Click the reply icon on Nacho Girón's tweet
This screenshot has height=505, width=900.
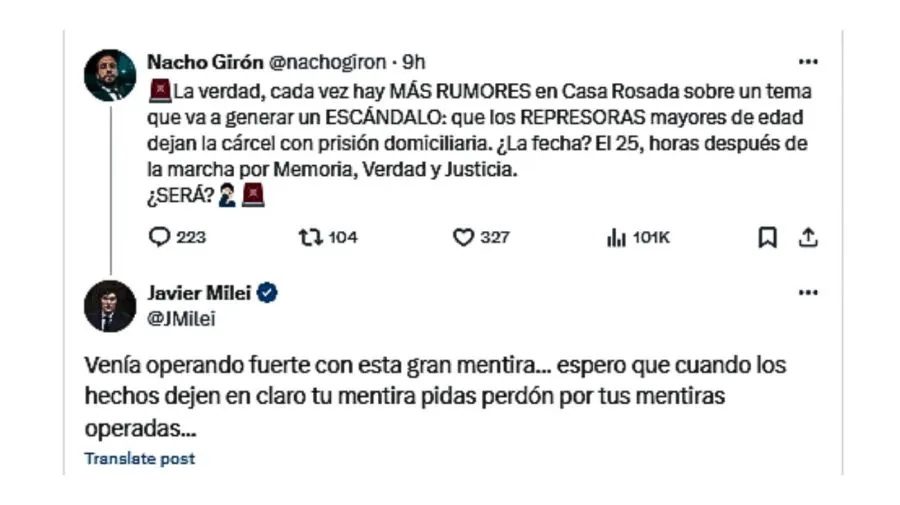(160, 237)
